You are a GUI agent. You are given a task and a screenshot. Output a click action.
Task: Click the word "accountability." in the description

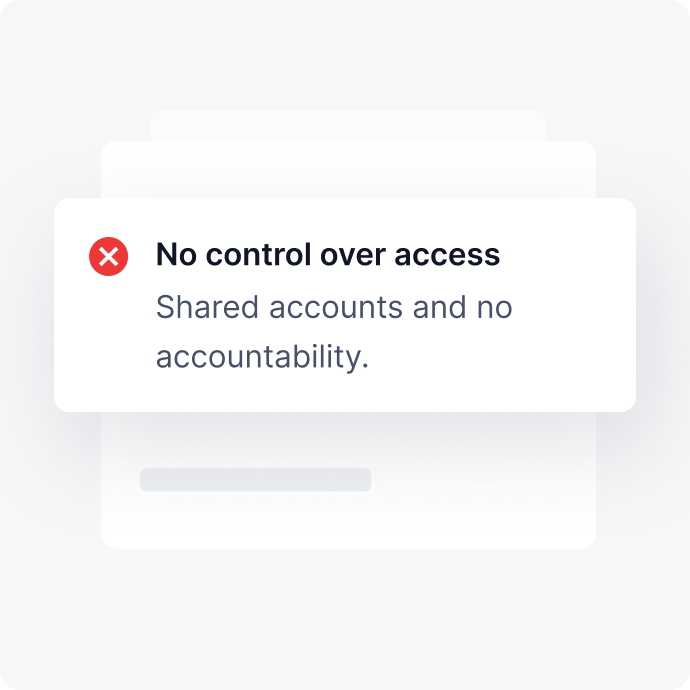tap(262, 357)
